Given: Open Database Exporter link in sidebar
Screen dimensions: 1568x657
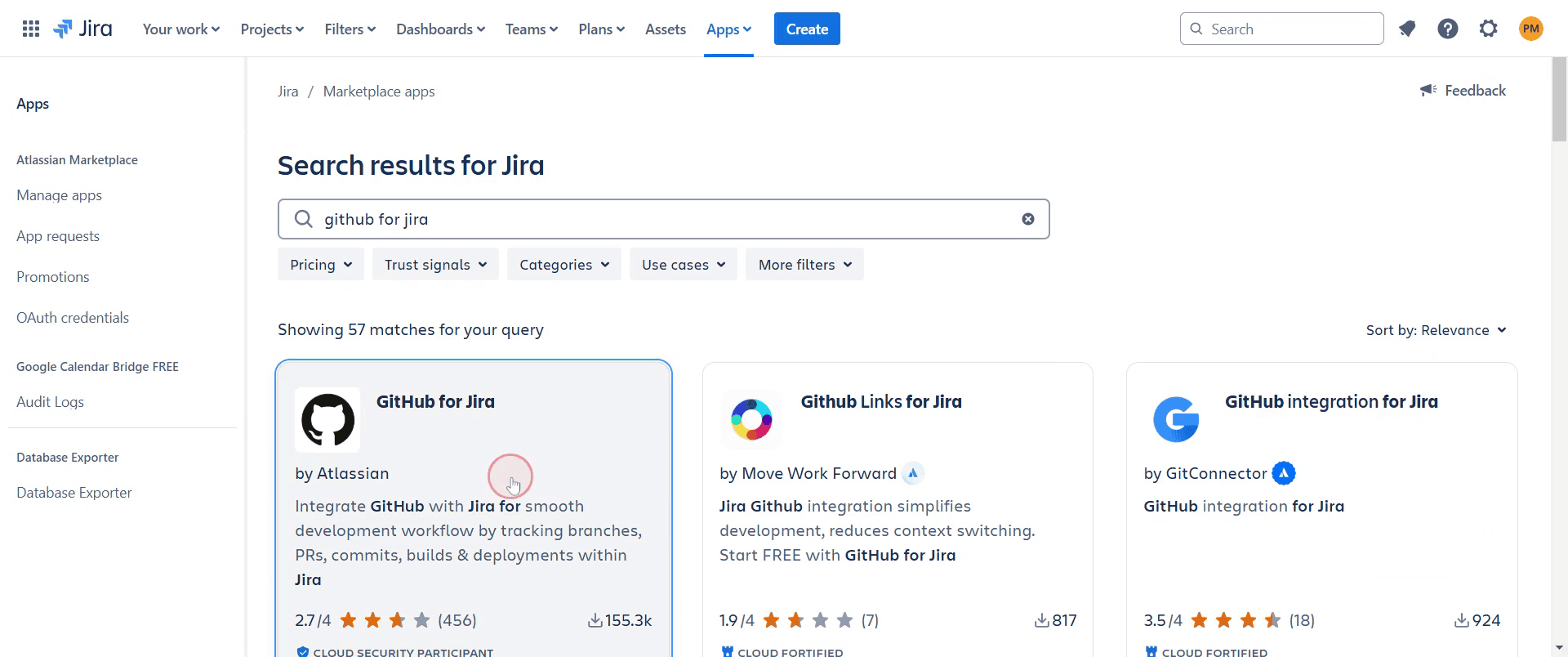Looking at the screenshot, I should click(74, 493).
